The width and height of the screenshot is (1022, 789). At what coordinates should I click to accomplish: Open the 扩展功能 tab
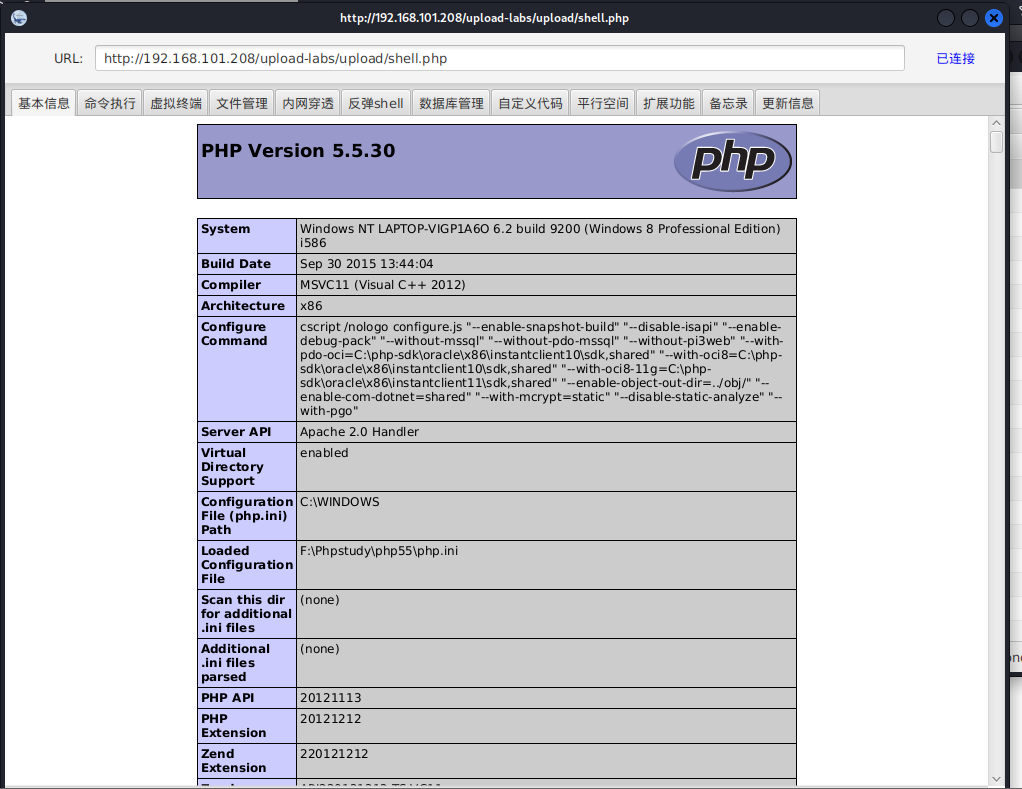tap(668, 104)
